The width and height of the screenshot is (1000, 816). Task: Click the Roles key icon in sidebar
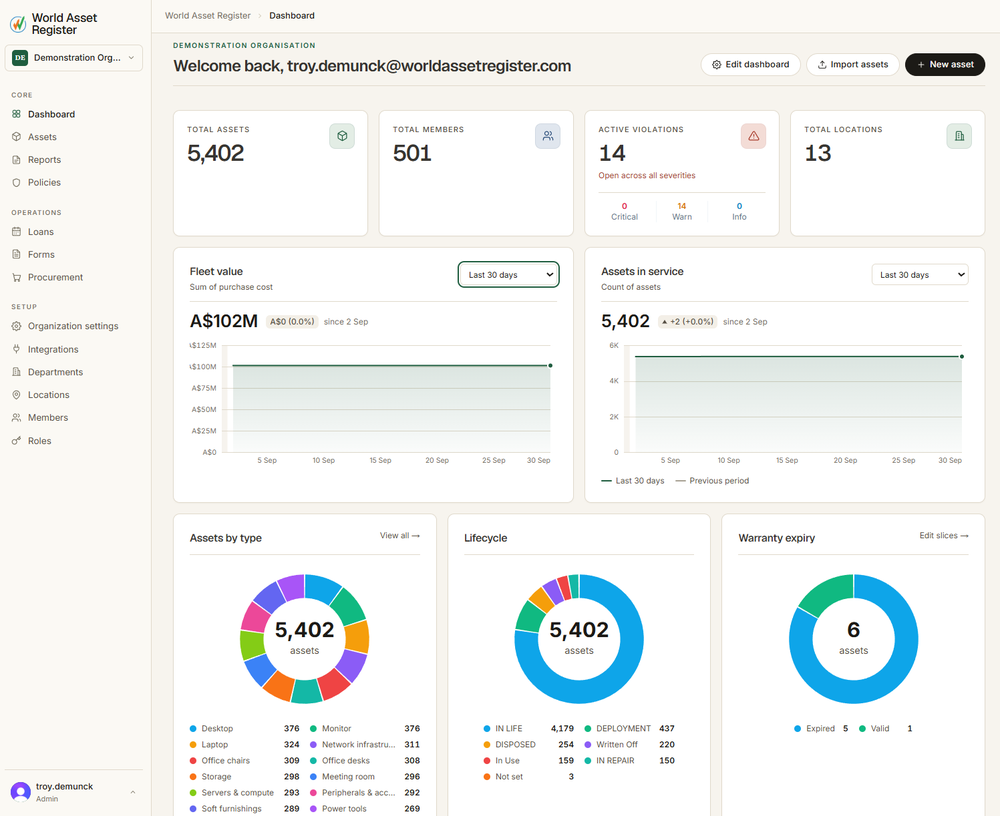click(17, 441)
